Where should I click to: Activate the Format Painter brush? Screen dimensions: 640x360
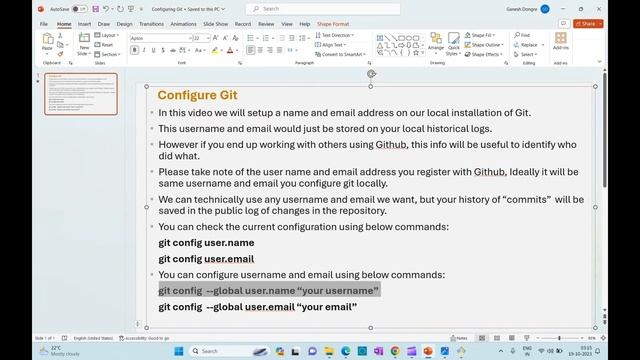(x=60, y=54)
